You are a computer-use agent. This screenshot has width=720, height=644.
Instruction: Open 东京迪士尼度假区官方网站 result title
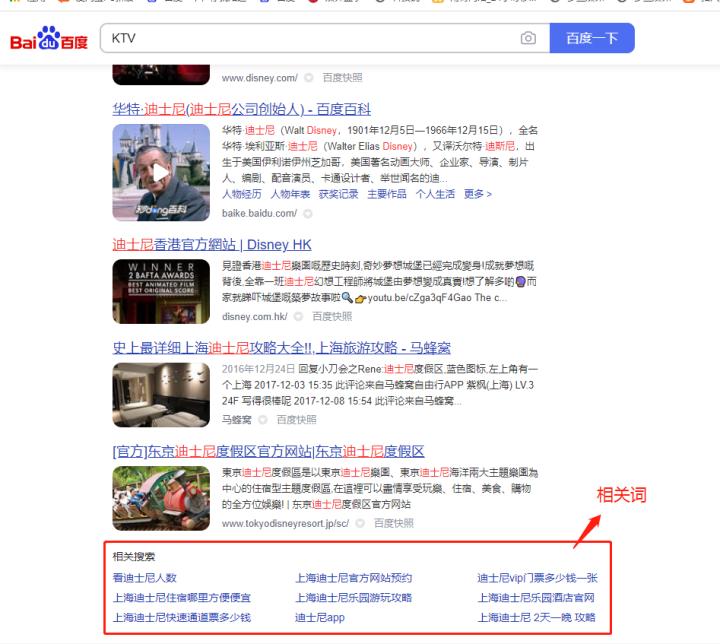point(268,452)
